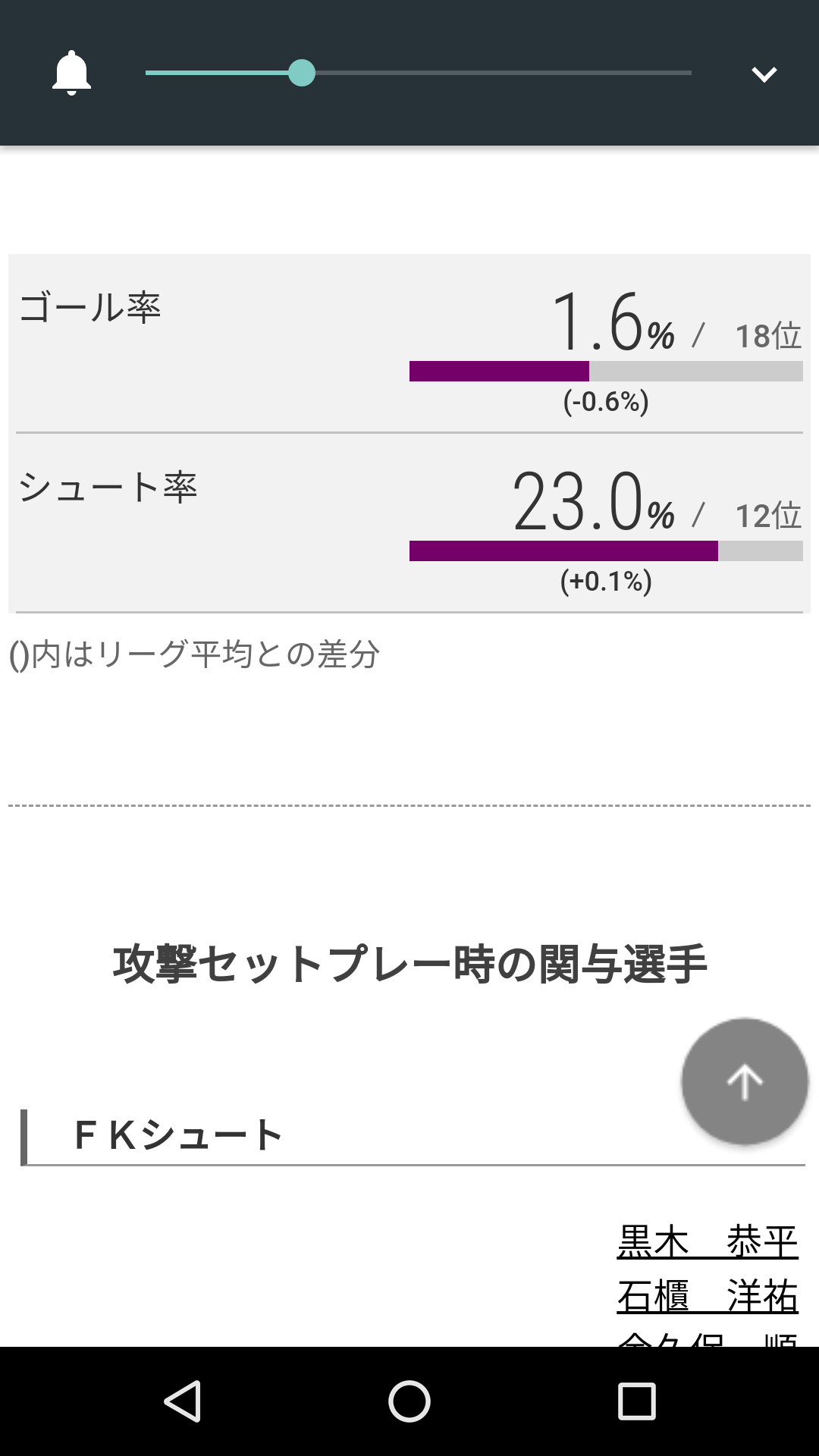Screen dimensions: 819x1456
Task: Click the FKシュート section header
Action: click(x=179, y=1135)
